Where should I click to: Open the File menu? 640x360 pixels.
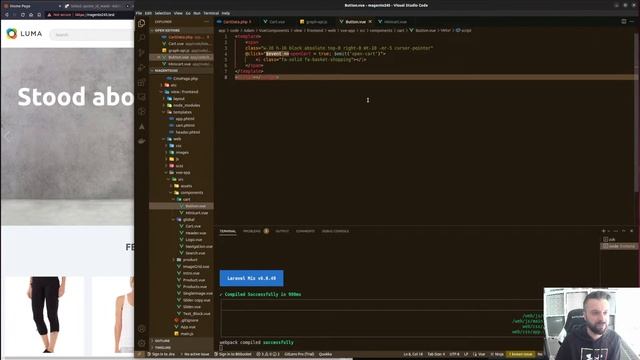(139, 13)
